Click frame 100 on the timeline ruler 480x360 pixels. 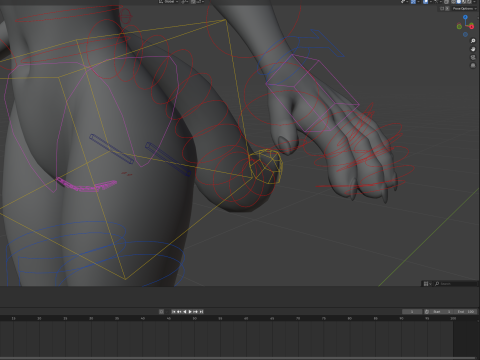tap(453, 319)
